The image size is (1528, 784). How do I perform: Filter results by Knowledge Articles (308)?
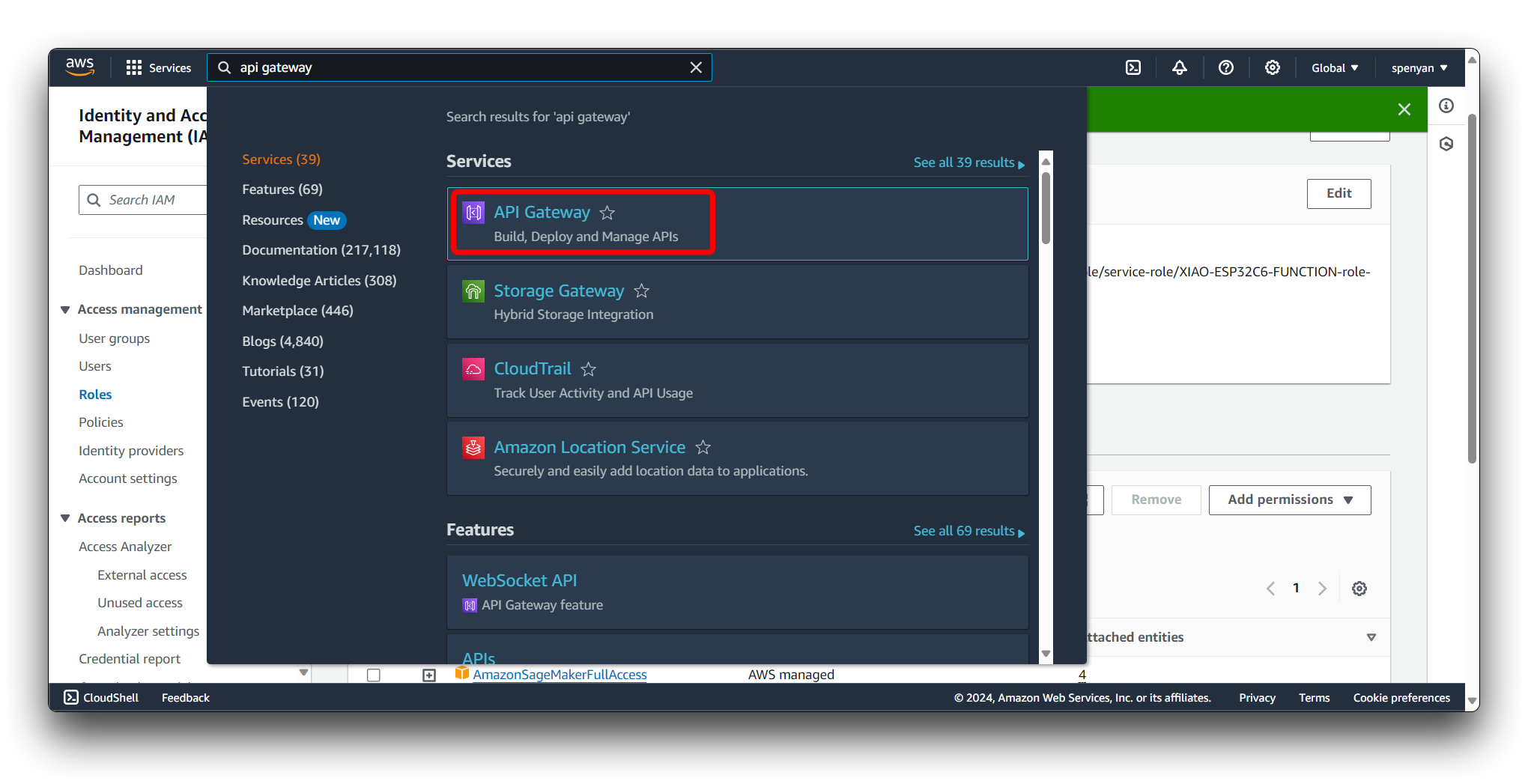(319, 281)
